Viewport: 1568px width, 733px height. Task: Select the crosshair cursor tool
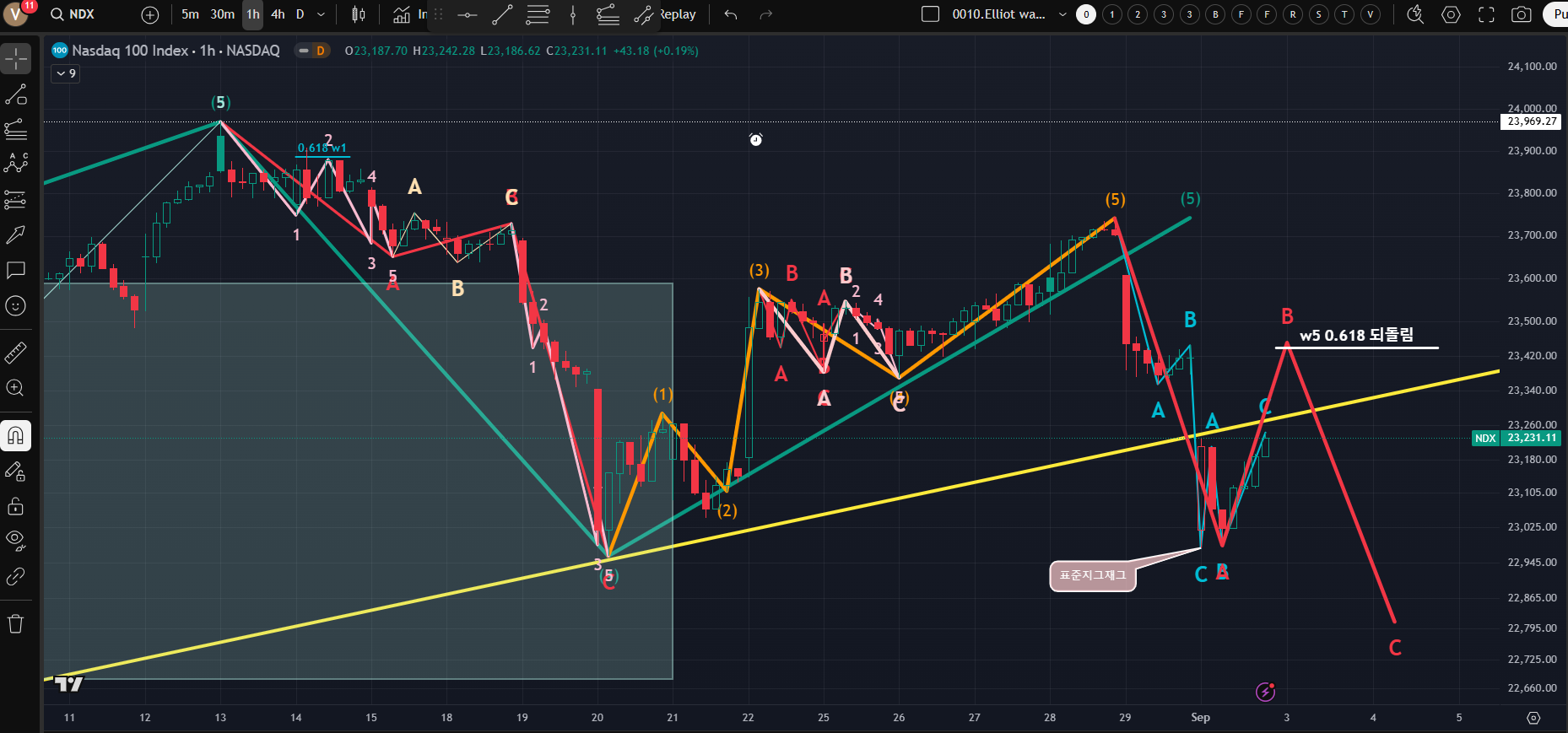click(x=16, y=59)
